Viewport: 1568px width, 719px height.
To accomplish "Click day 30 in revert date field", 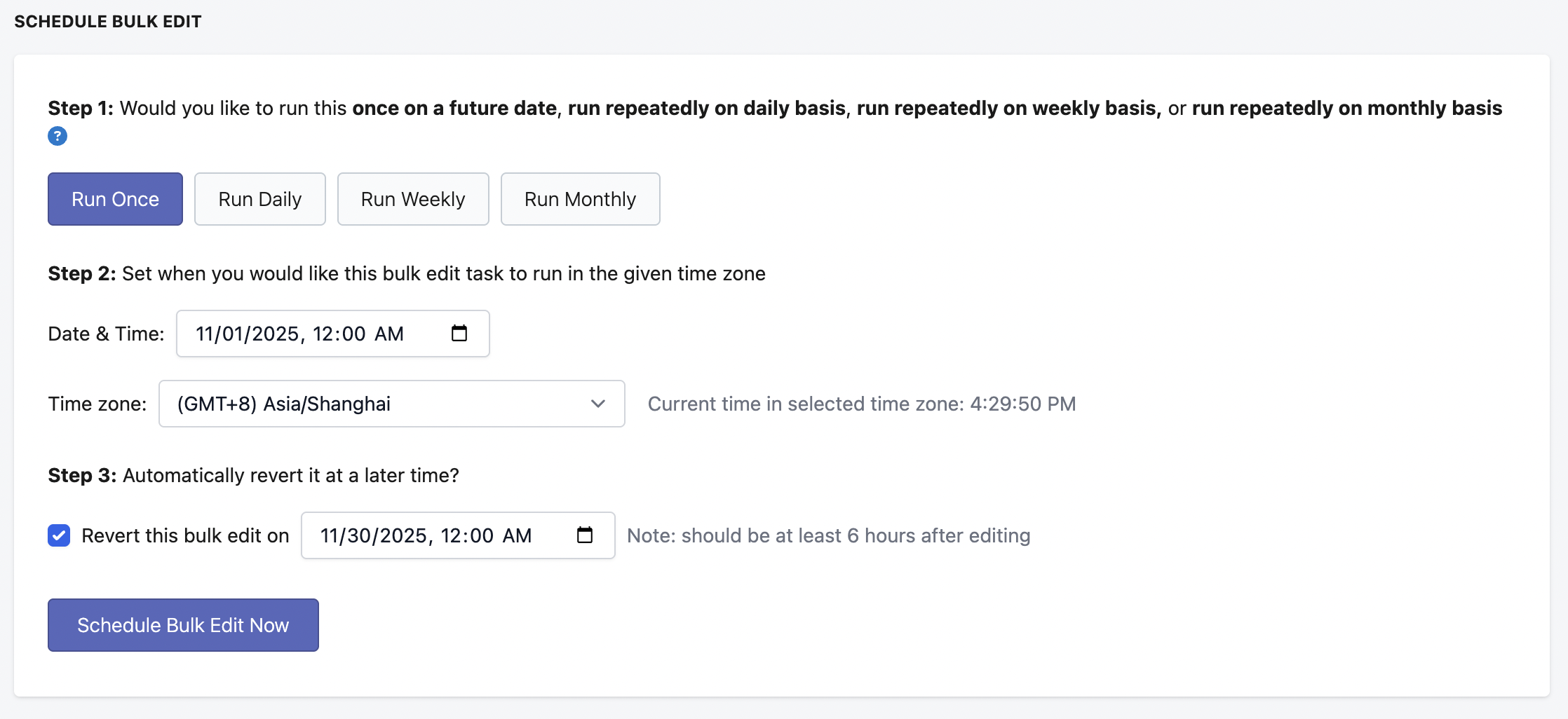I will [x=359, y=535].
